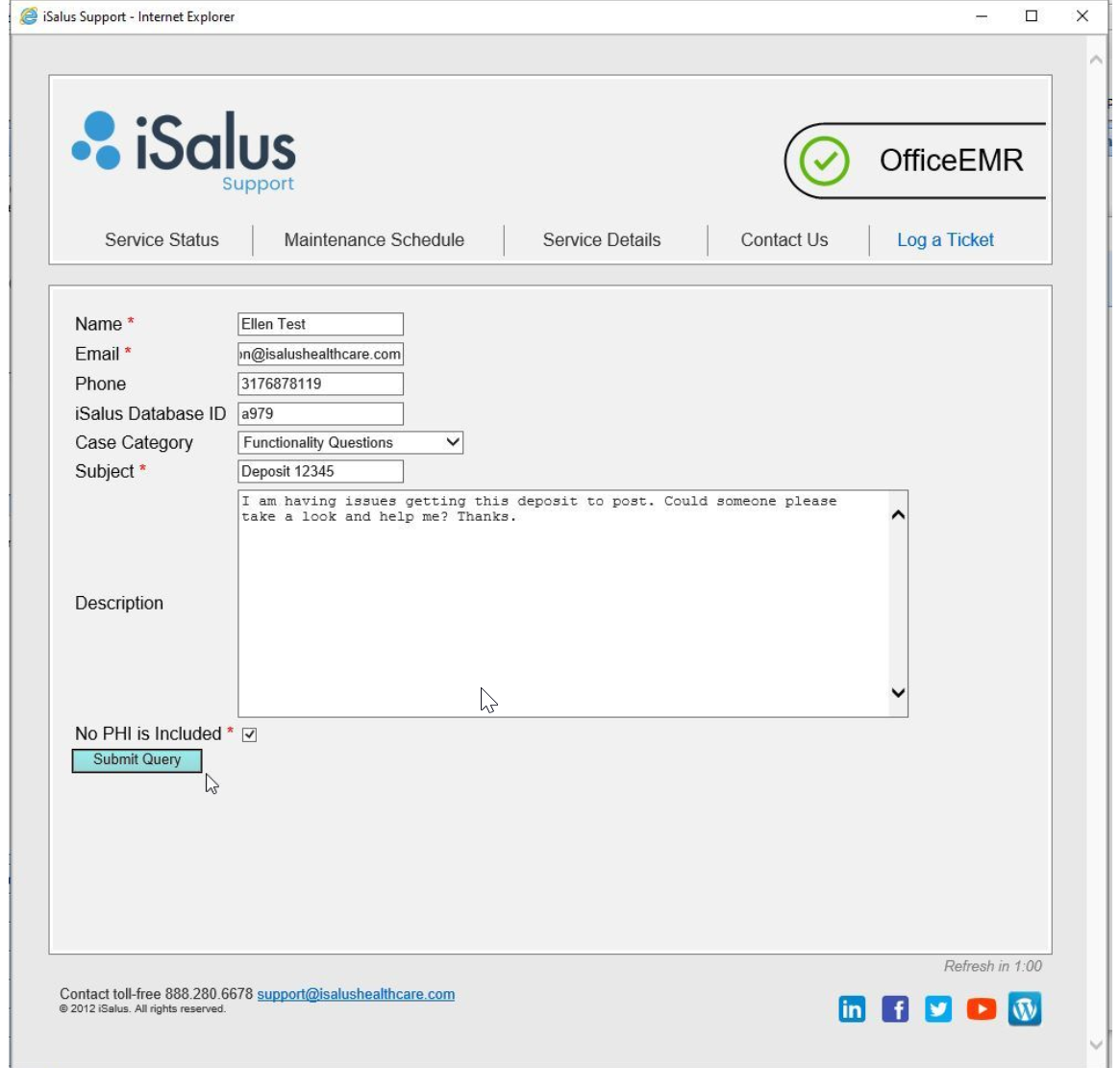Open the Maintenance Schedule tab
The height and width of the screenshot is (1068, 1120).
[374, 240]
